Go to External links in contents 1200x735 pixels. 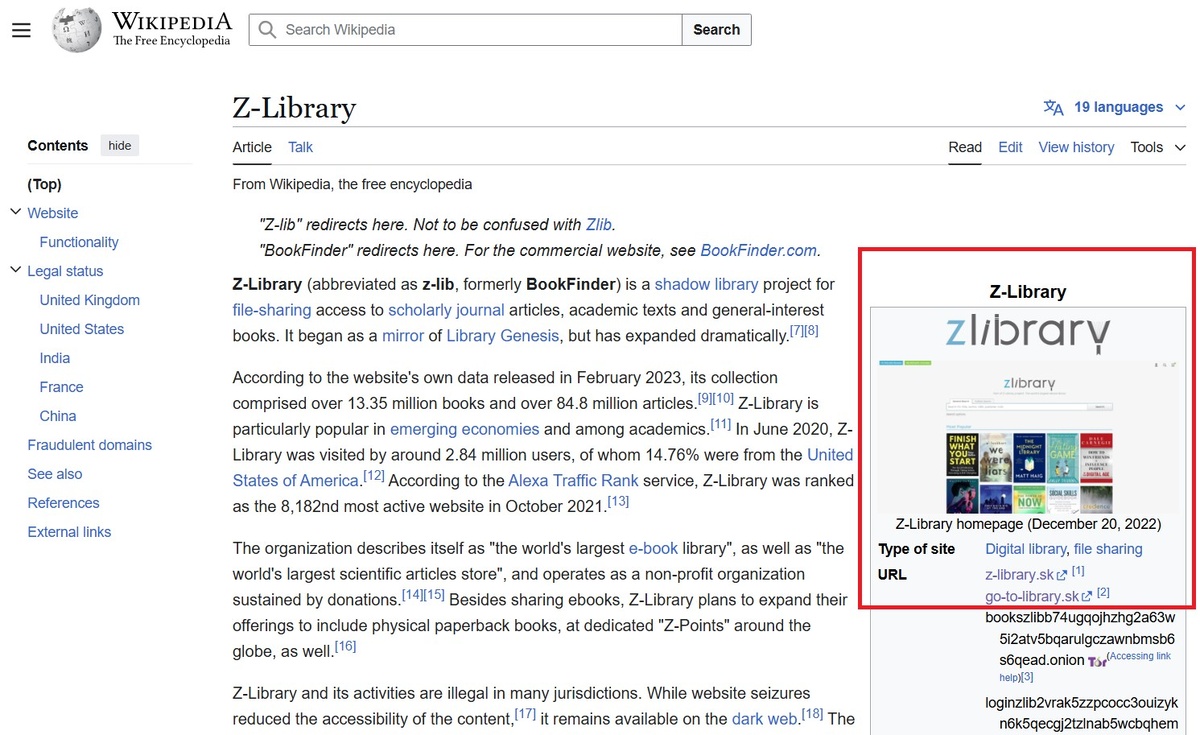(69, 532)
